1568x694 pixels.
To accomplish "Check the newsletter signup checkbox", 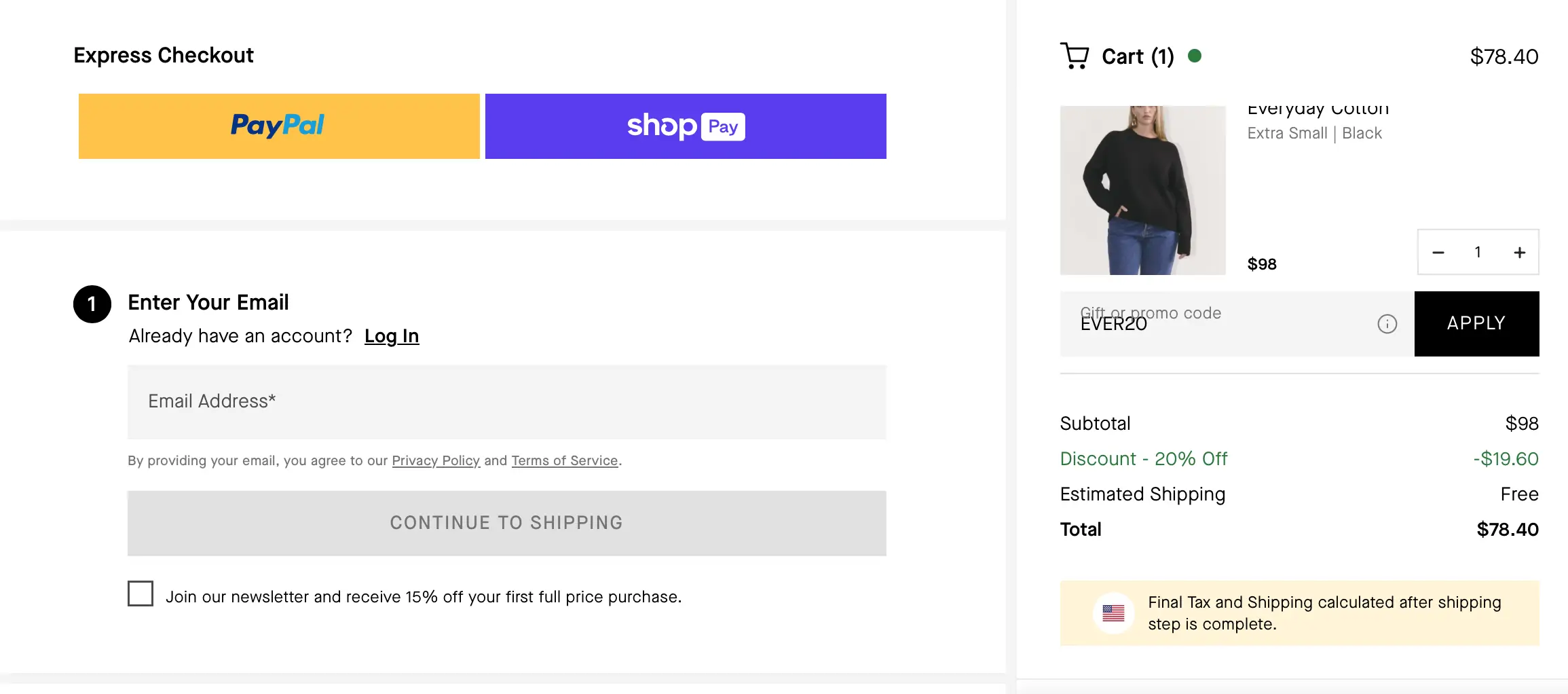I will (141, 593).
